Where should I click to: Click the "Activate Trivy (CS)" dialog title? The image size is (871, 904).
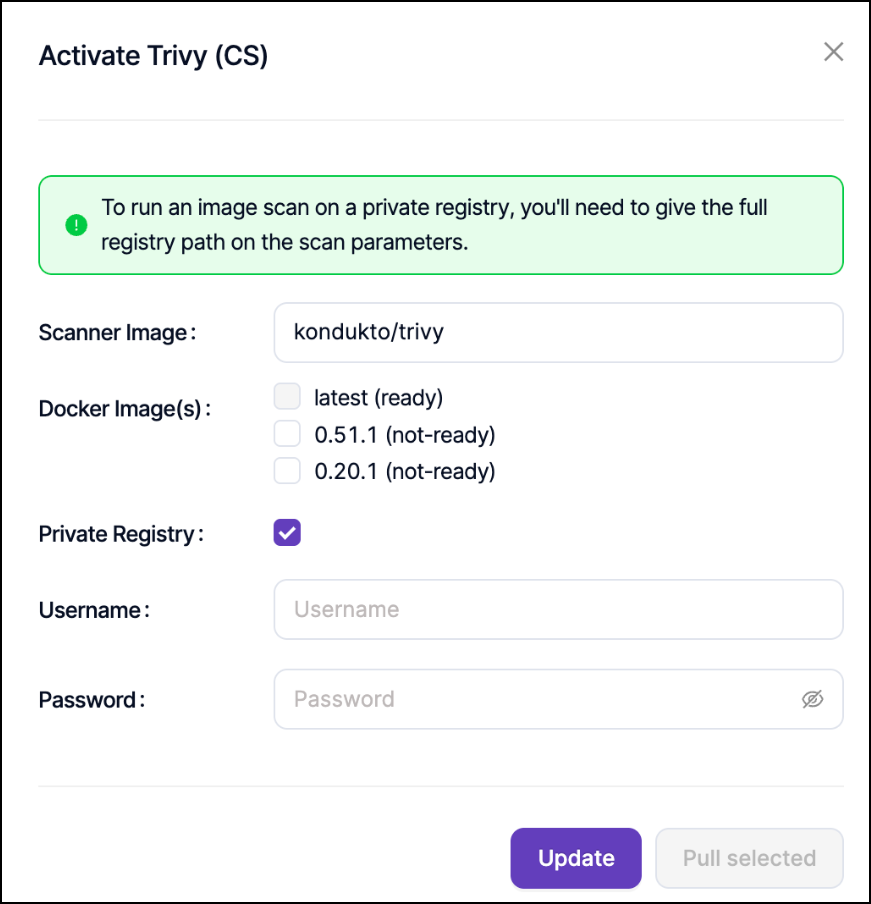(x=153, y=55)
